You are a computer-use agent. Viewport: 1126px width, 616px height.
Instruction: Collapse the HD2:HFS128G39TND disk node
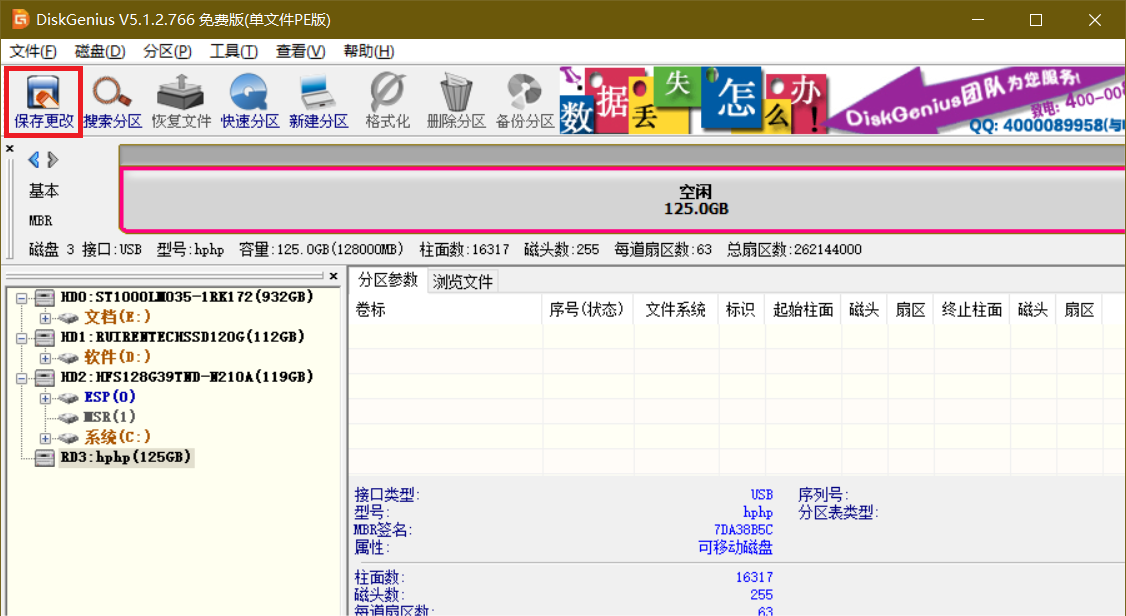[x=22, y=377]
